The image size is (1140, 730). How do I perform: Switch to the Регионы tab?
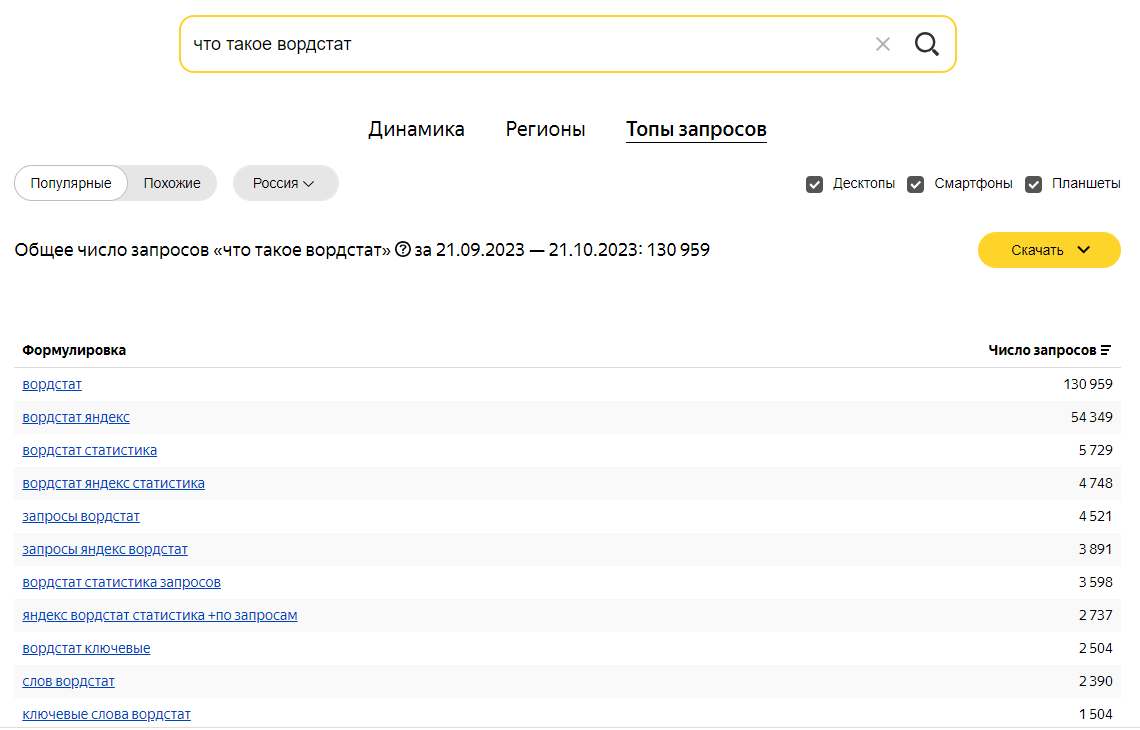tap(545, 129)
